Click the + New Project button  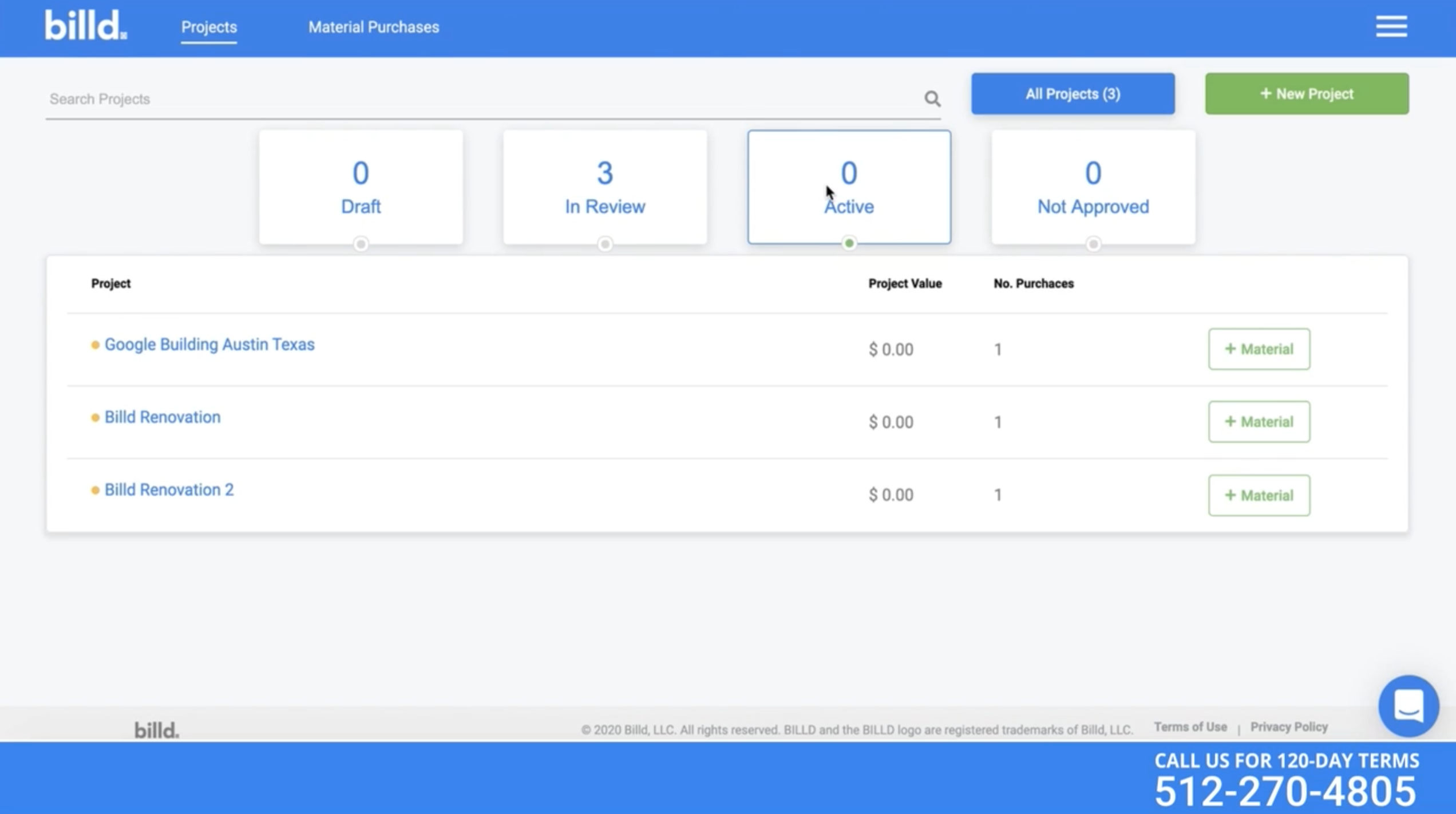pyautogui.click(x=1307, y=93)
